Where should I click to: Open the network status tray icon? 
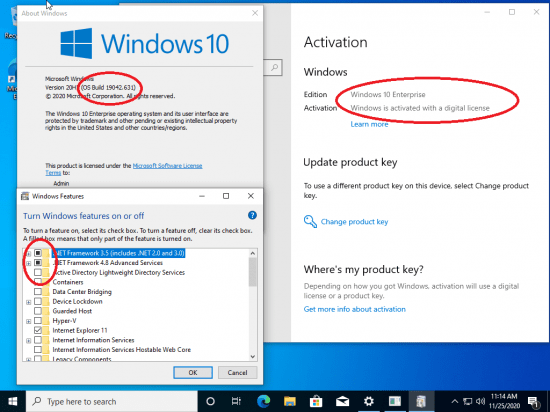click(x=467, y=401)
